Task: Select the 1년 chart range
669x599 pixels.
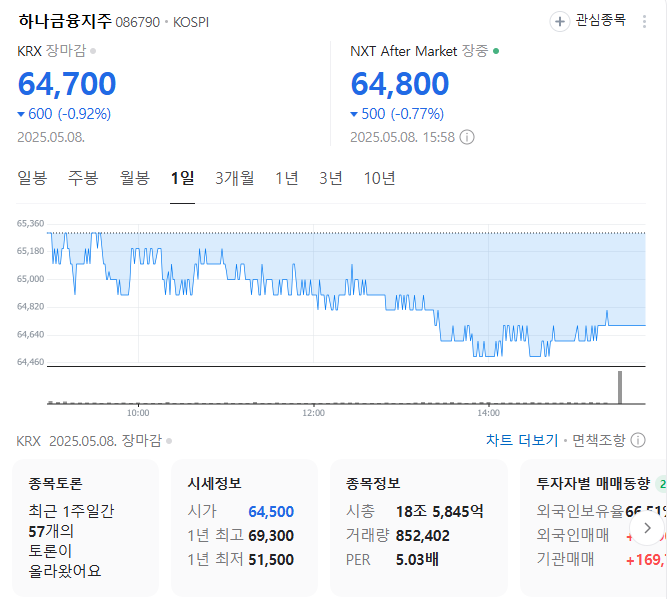Action: coord(287,178)
